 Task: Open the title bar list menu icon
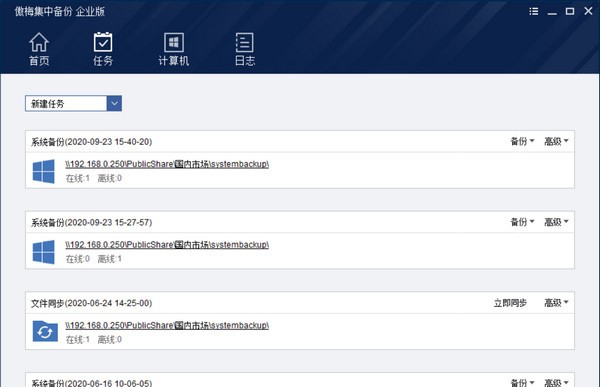[533, 11]
